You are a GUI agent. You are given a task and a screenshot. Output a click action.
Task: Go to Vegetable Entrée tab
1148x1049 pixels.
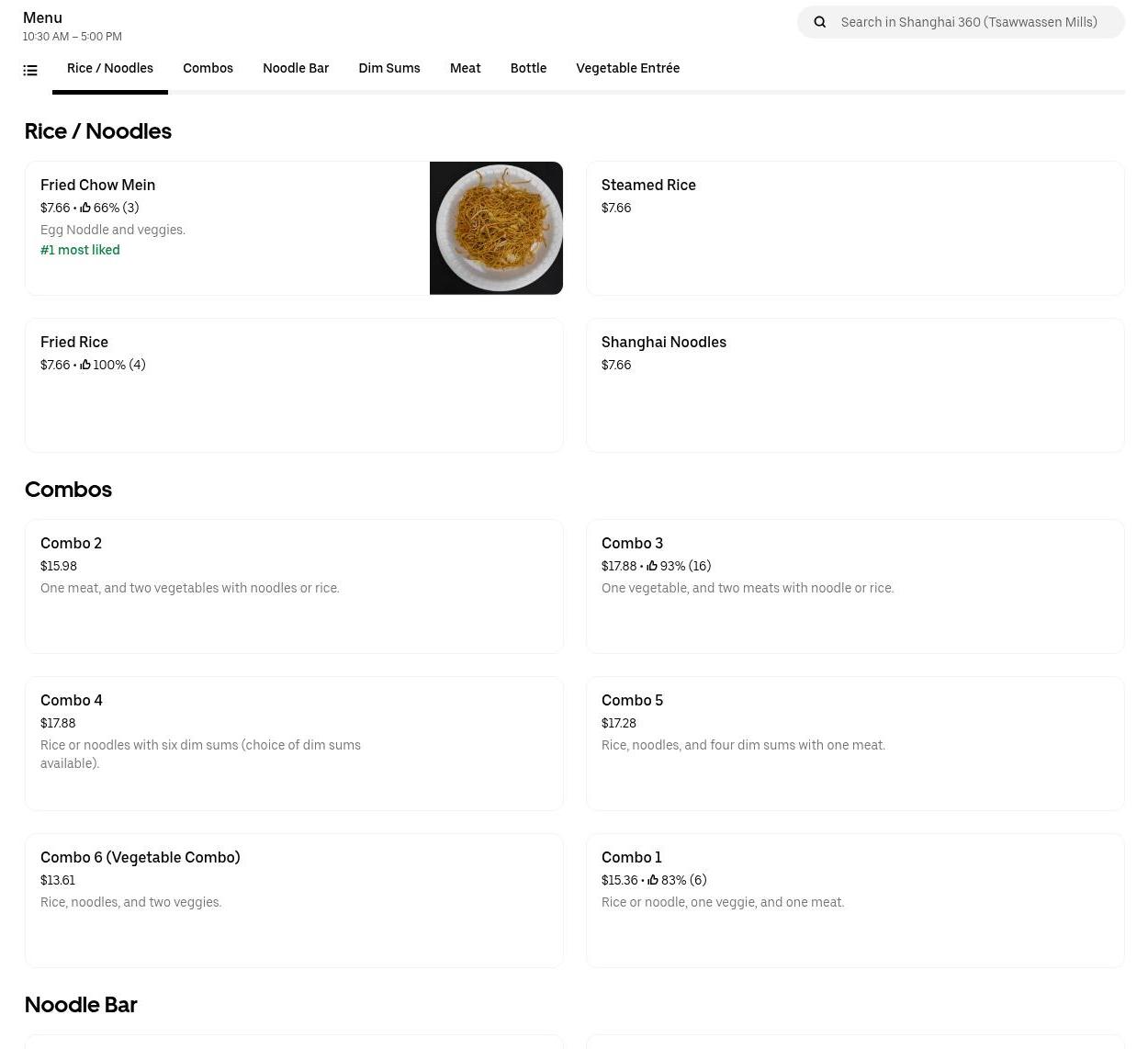coord(627,69)
